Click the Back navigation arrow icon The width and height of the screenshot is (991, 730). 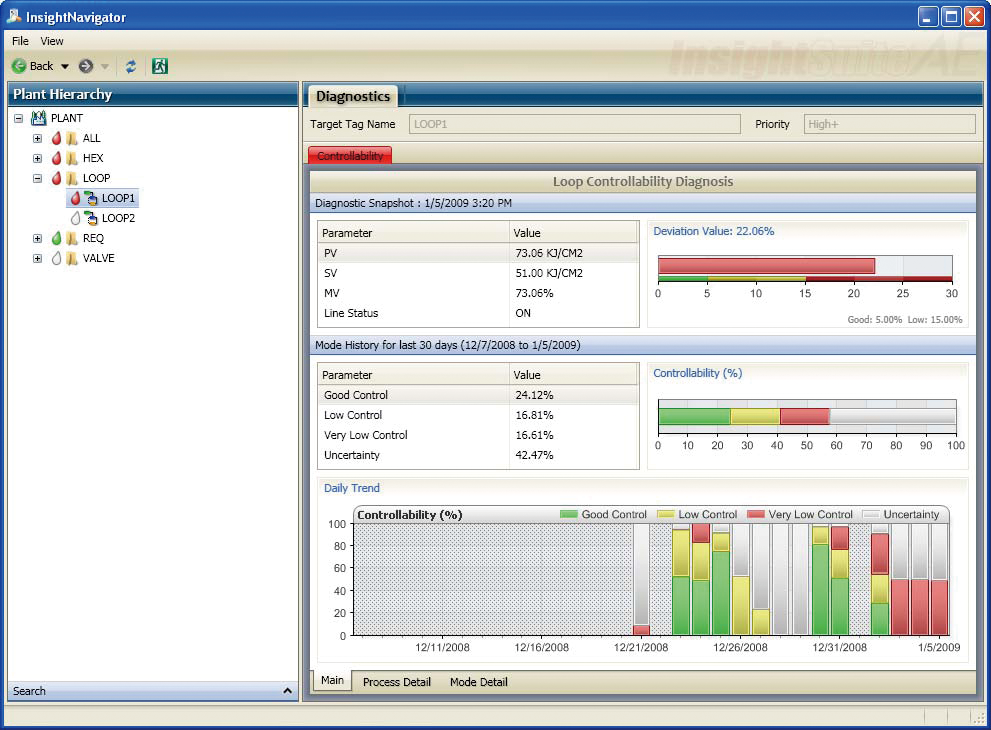pyautogui.click(x=19, y=65)
